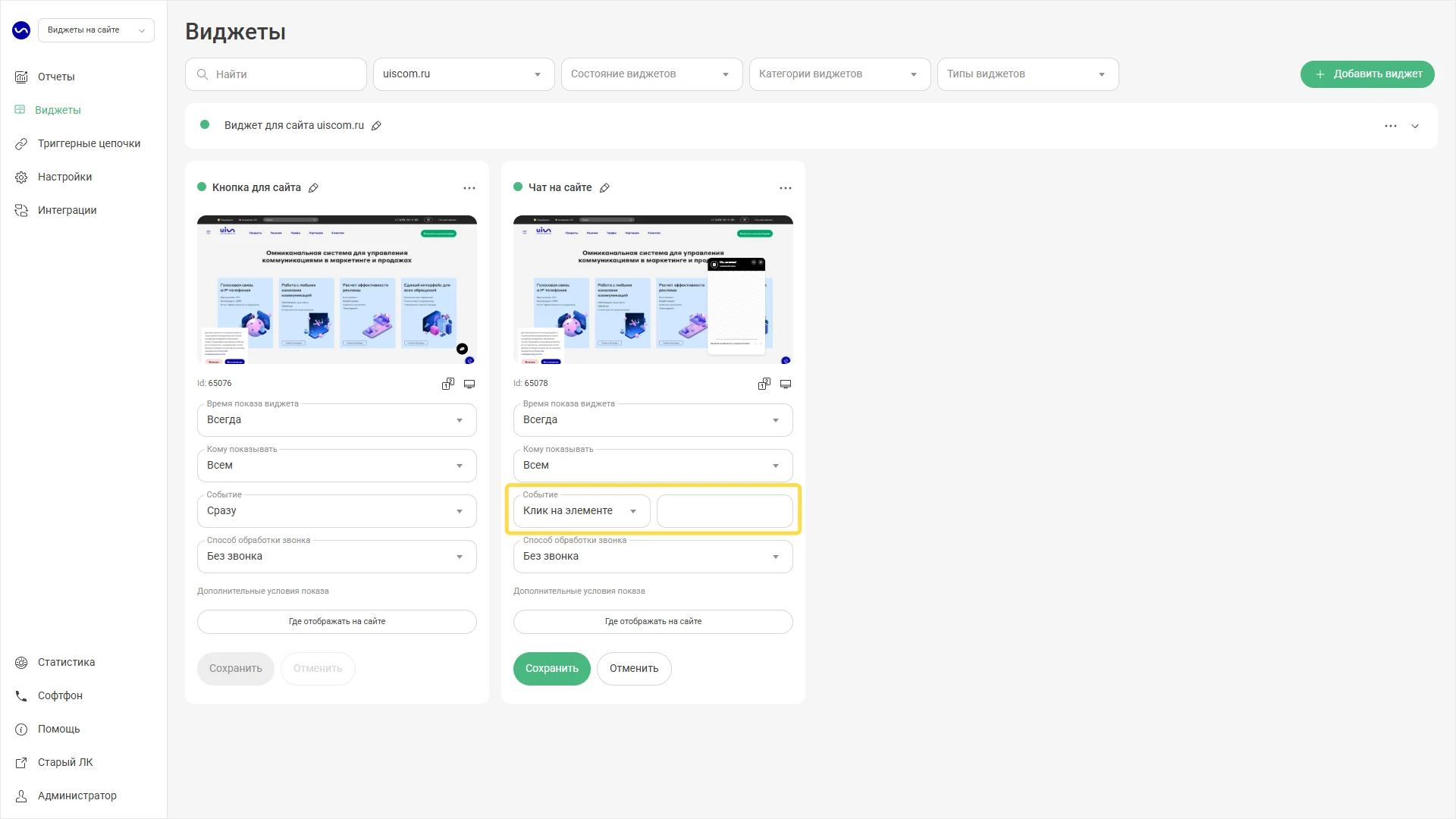Open Кому показывать dropdown for Чат на сайте

(653, 466)
